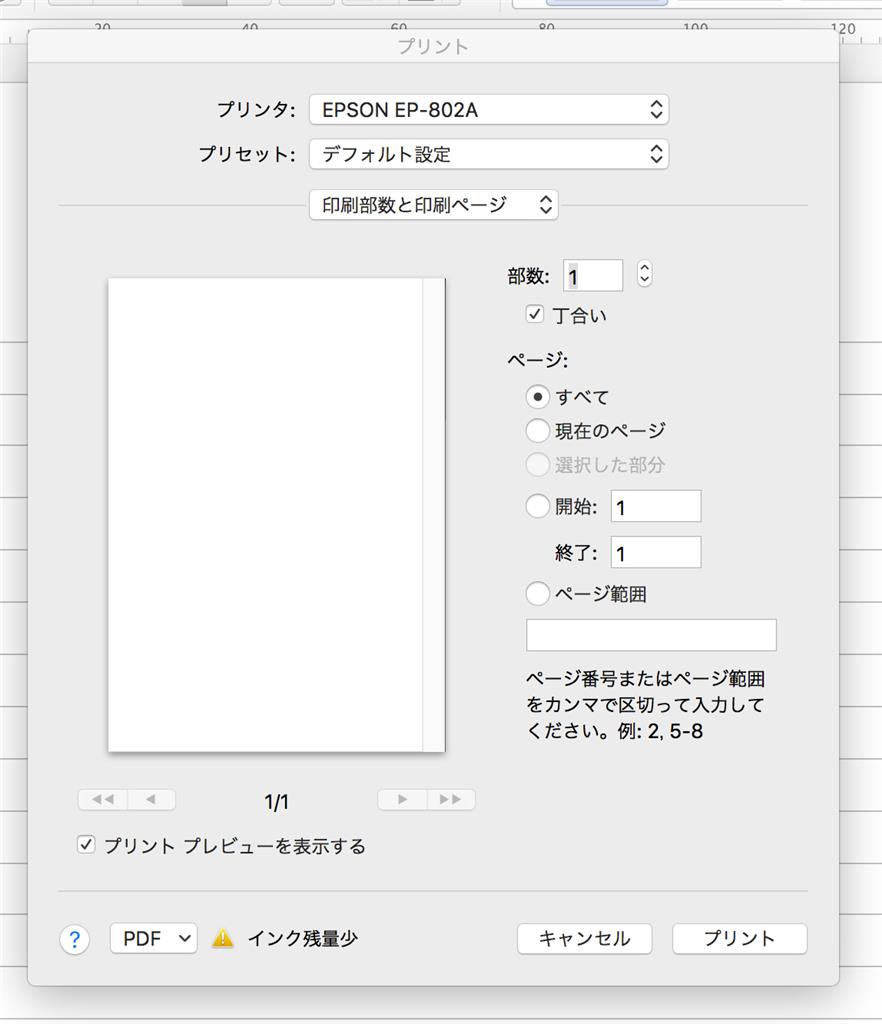Select the 現在のページ radio button

(537, 430)
